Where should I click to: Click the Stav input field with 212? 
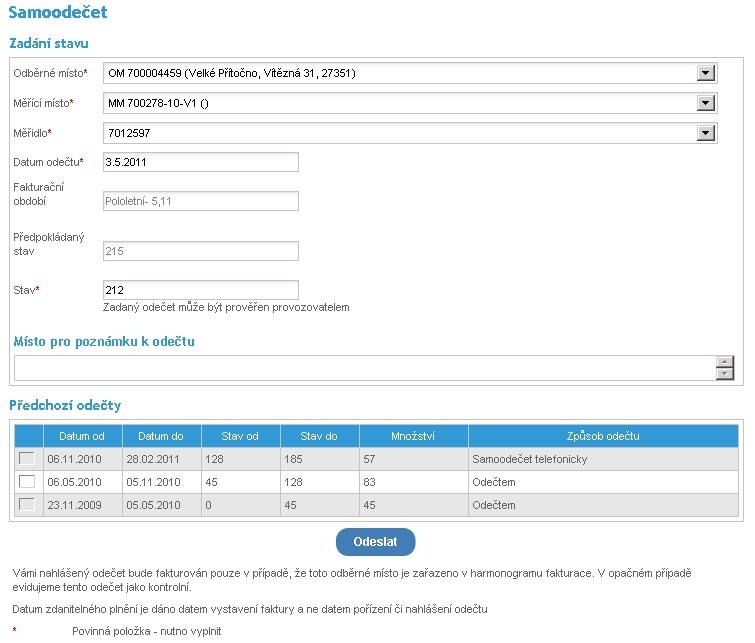click(201, 290)
